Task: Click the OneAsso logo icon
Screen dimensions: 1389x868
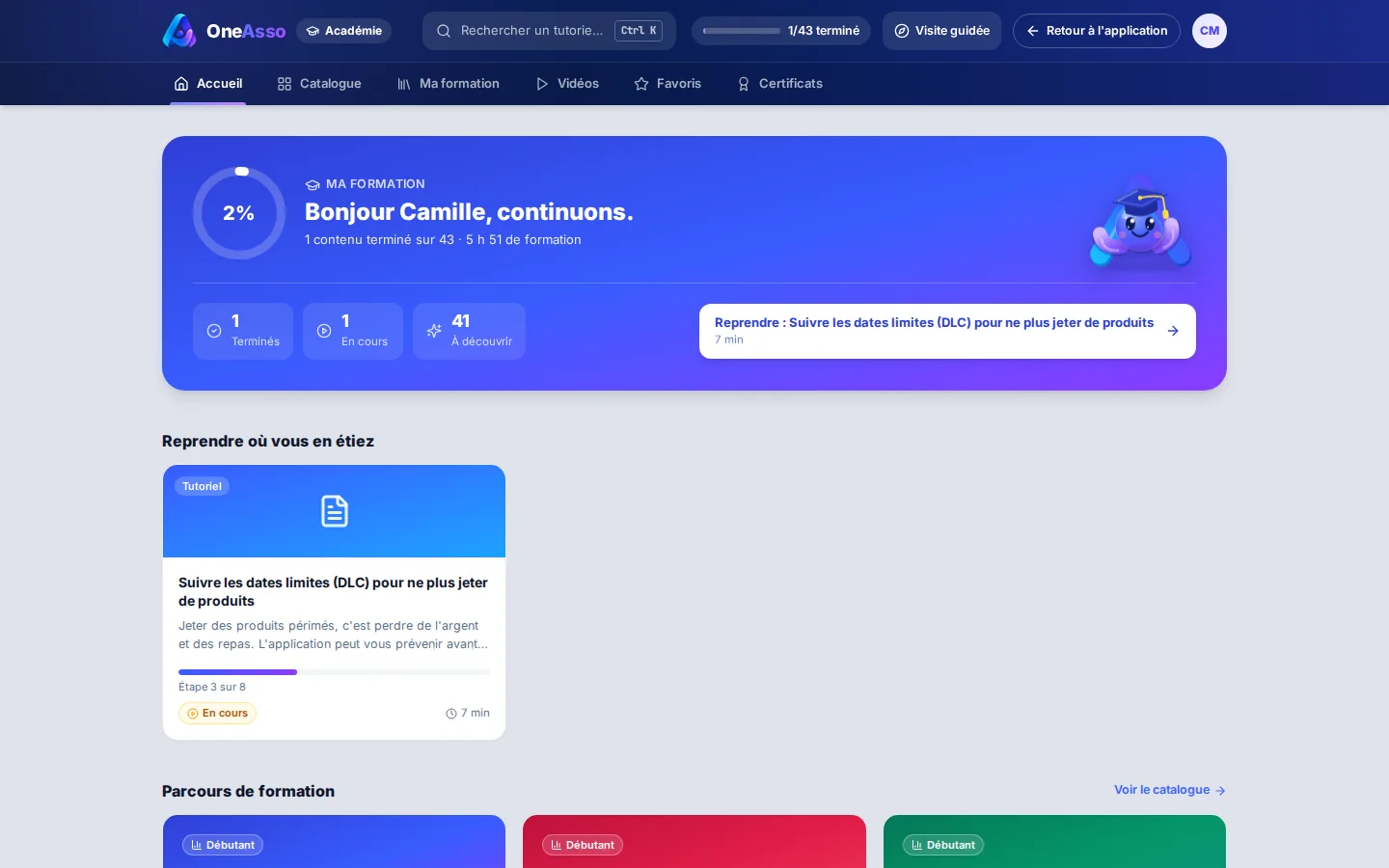Action: tap(179, 31)
